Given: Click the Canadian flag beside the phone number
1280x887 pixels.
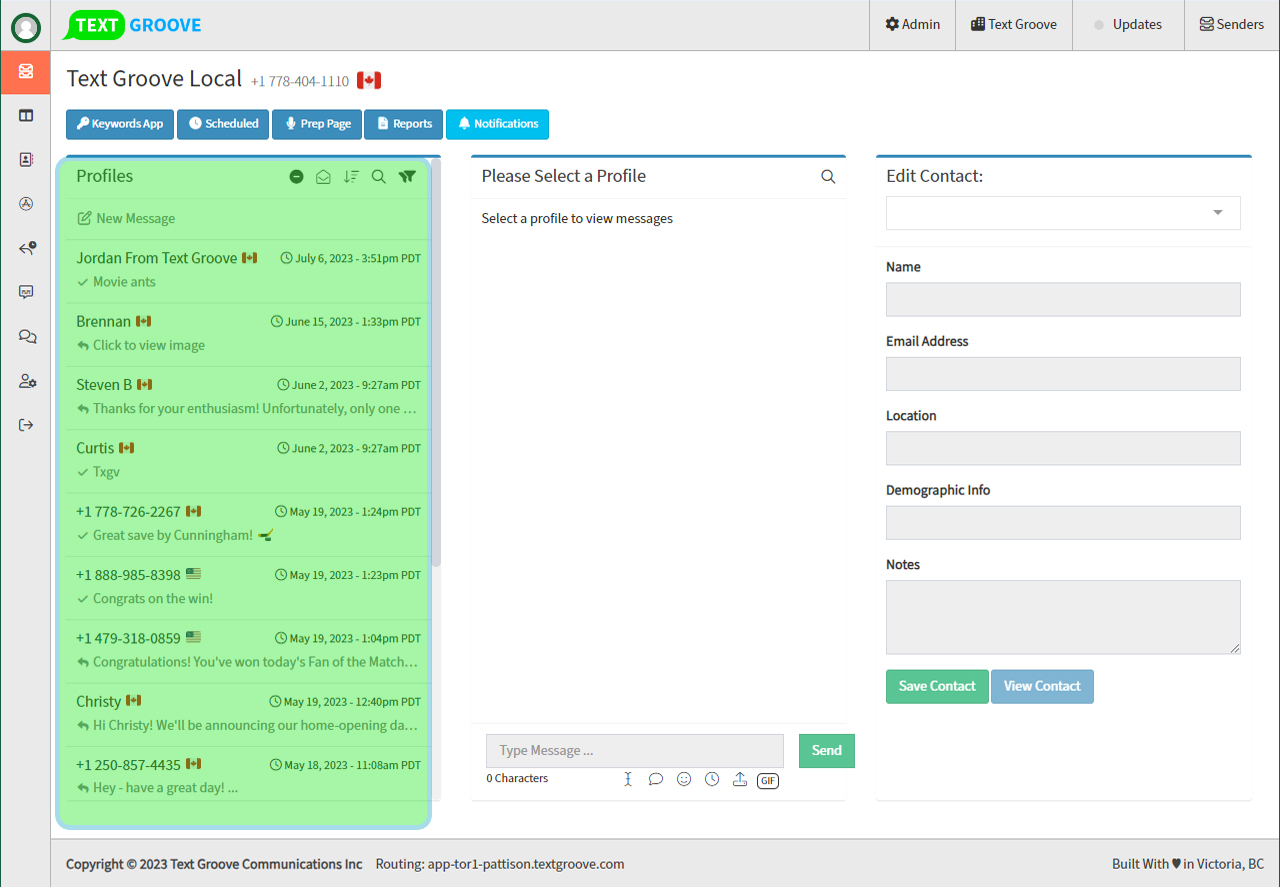Looking at the screenshot, I should click(369, 81).
